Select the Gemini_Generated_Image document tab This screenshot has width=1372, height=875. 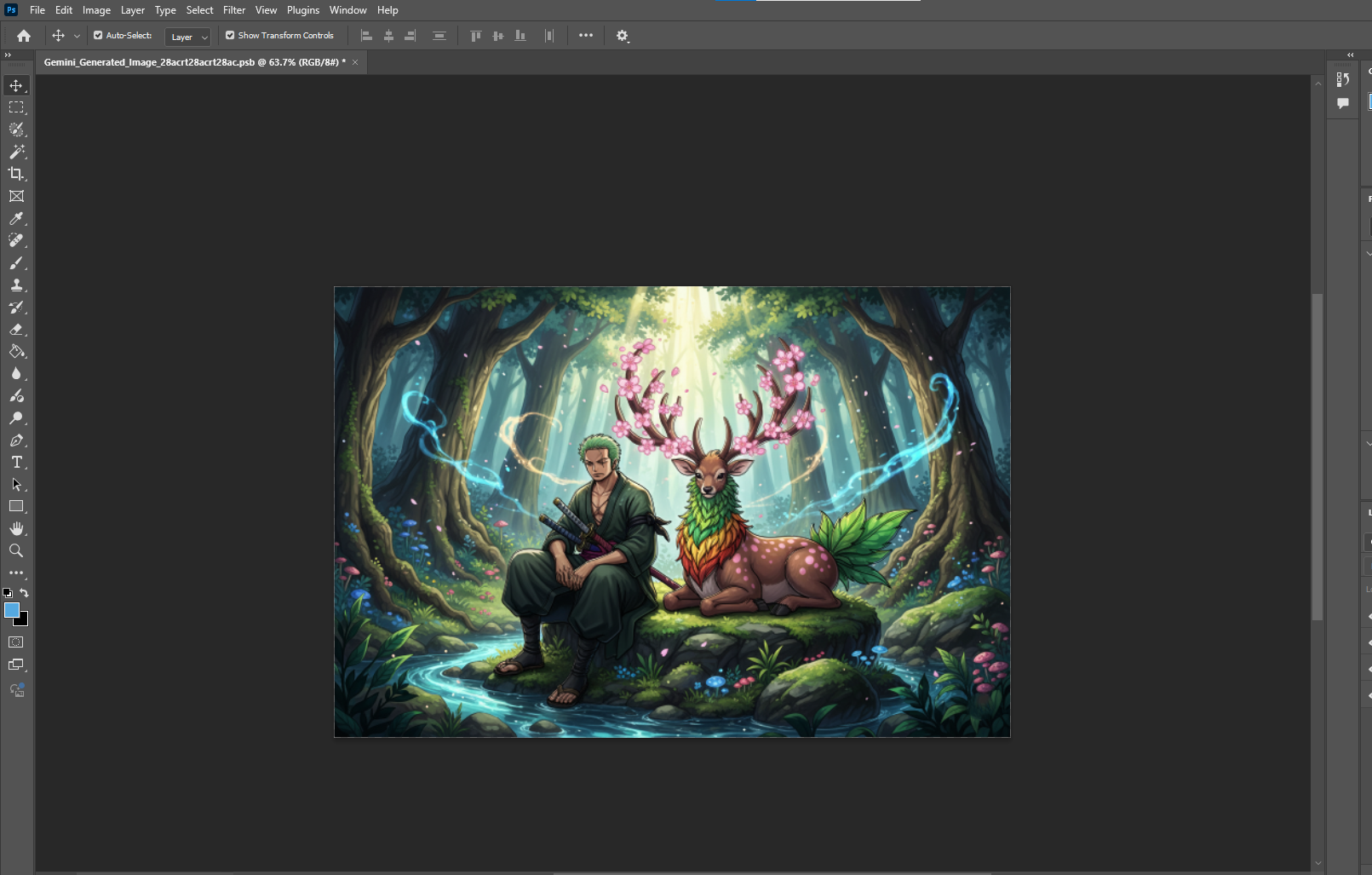[x=194, y=62]
